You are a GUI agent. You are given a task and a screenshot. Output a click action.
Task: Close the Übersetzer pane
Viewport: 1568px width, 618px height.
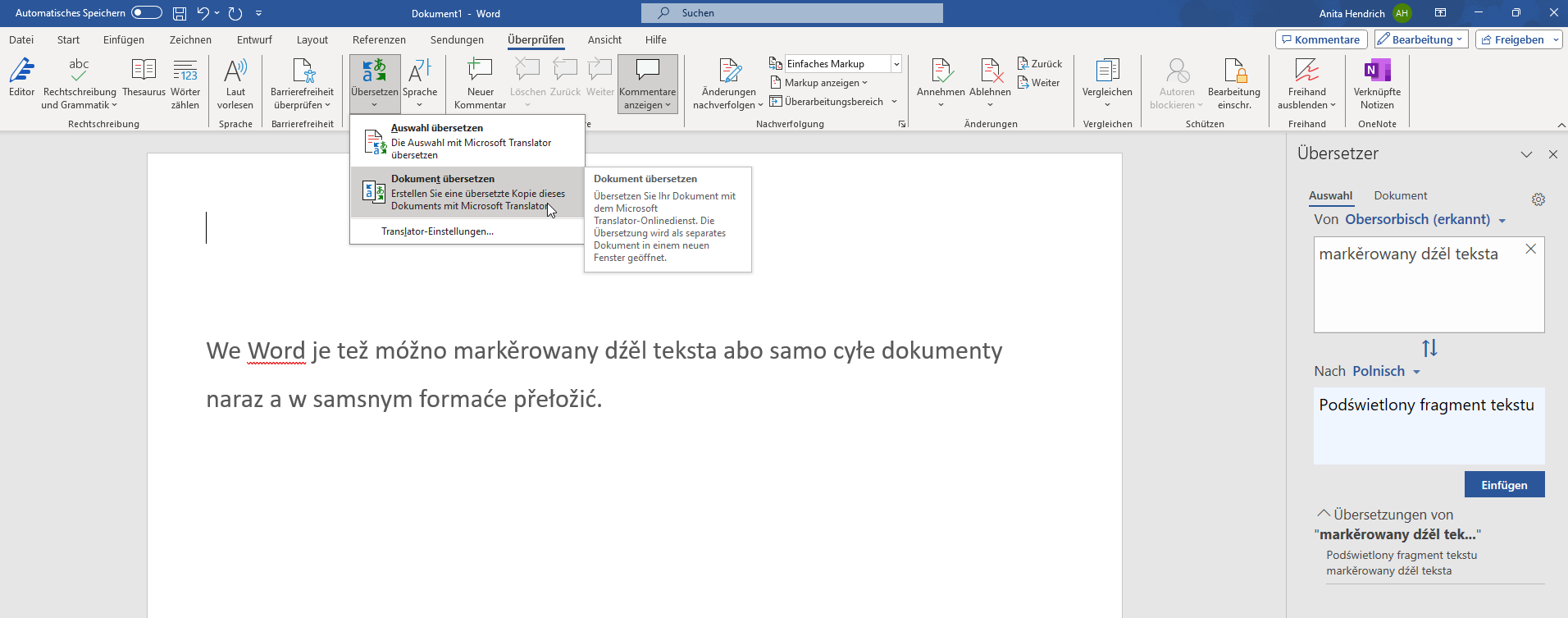[1552, 154]
